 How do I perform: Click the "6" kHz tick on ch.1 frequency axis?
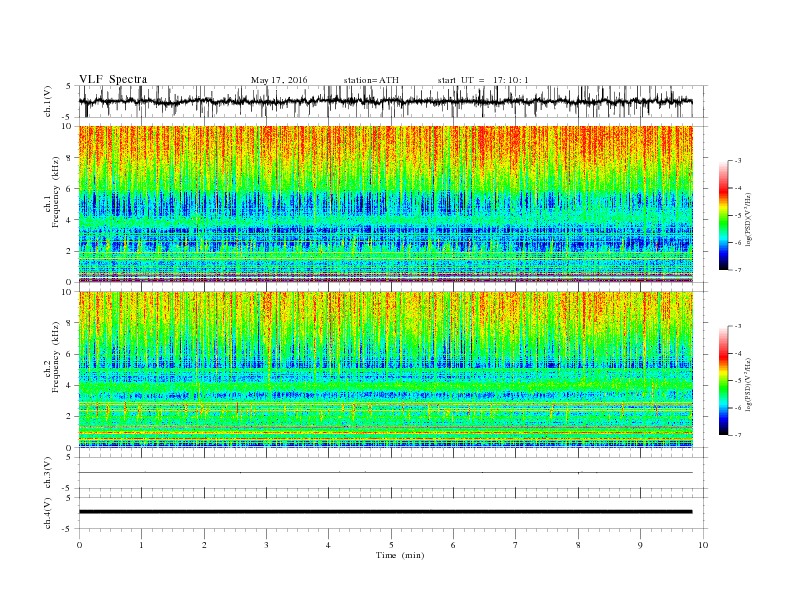pyautogui.click(x=69, y=189)
